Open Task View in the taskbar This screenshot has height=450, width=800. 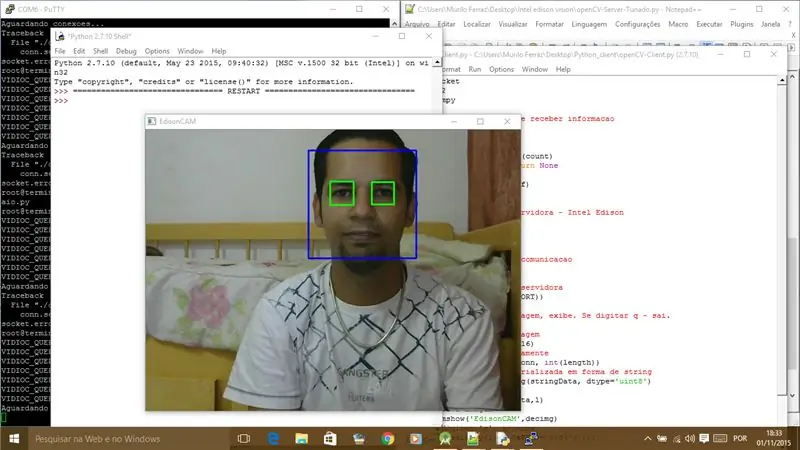(x=244, y=439)
